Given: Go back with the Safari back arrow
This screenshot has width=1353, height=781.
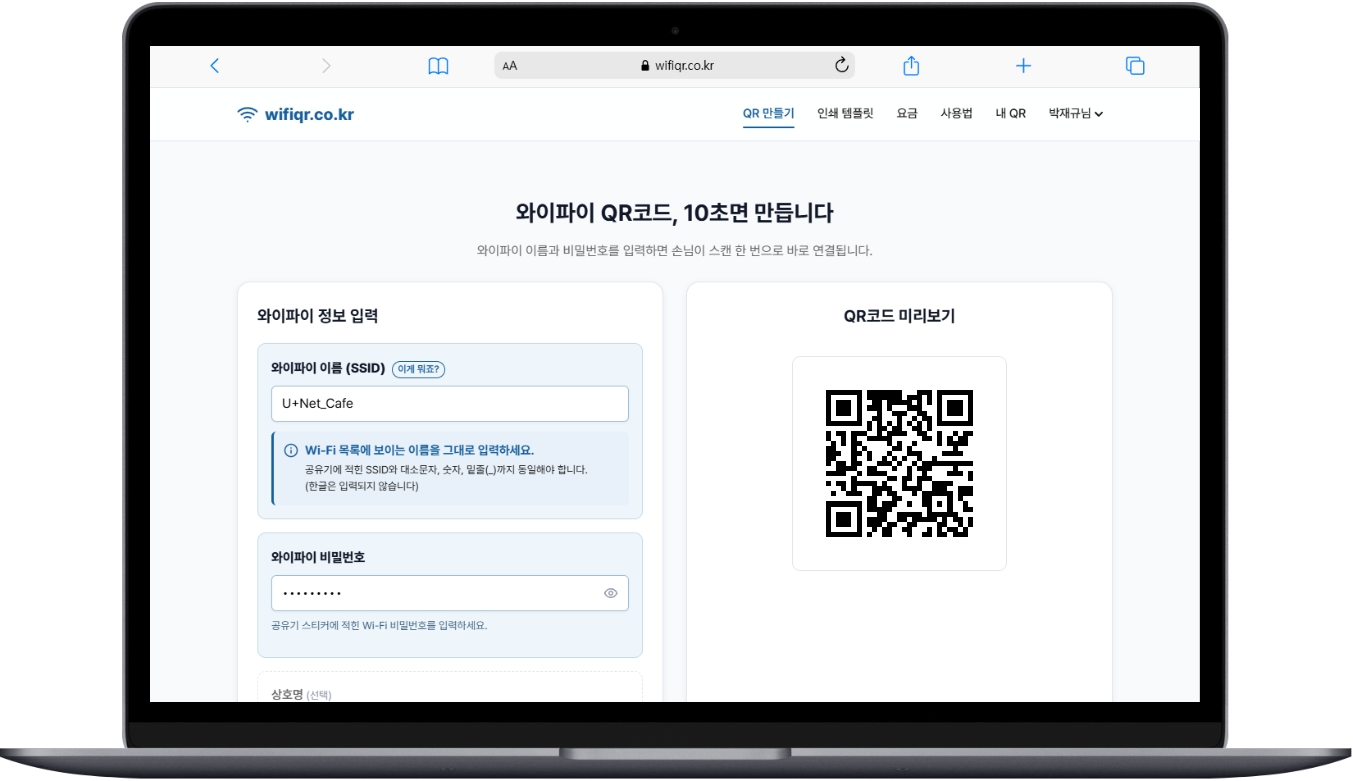Looking at the screenshot, I should [x=214, y=66].
